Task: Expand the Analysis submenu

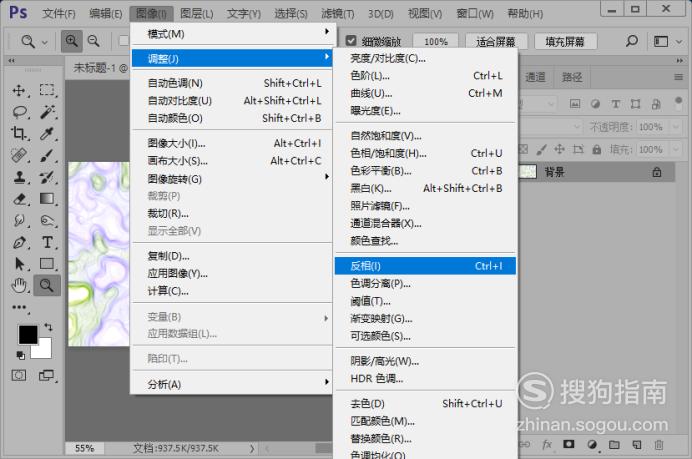Action: pyautogui.click(x=232, y=384)
